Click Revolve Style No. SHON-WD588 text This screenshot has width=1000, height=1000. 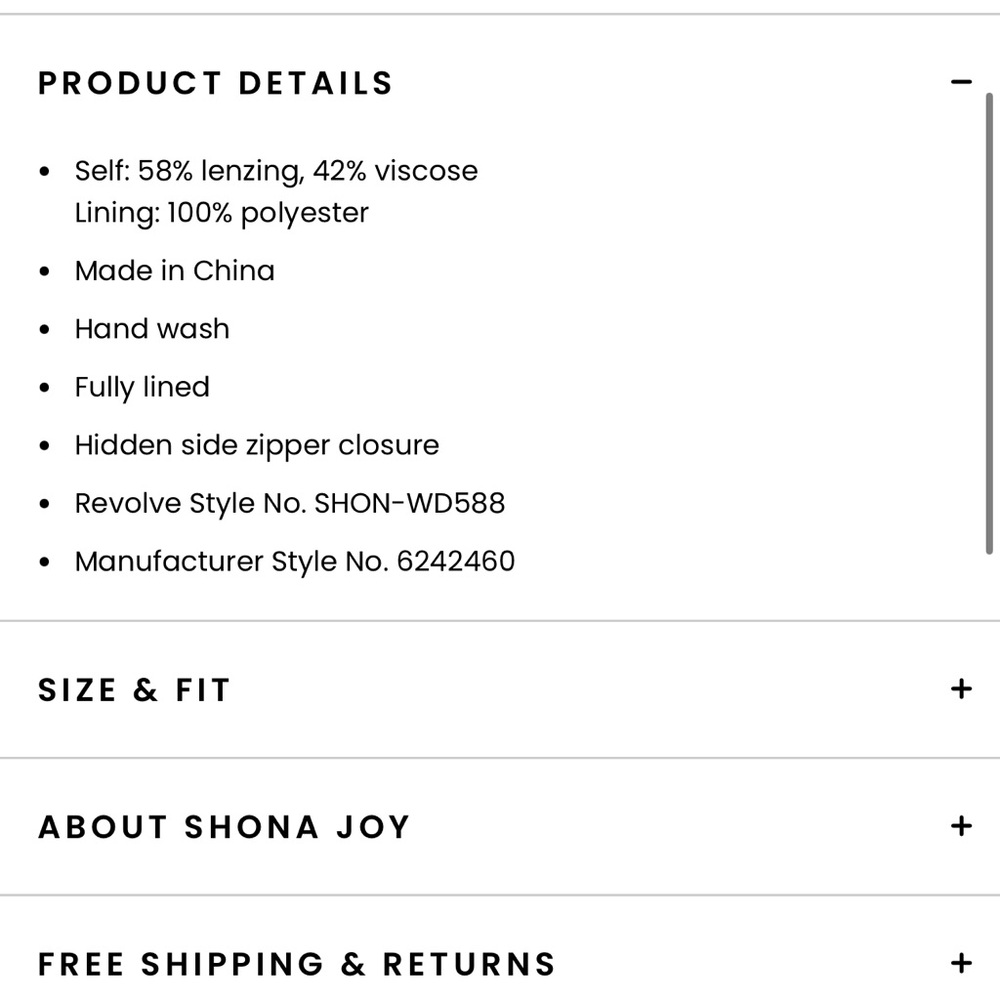tap(290, 503)
